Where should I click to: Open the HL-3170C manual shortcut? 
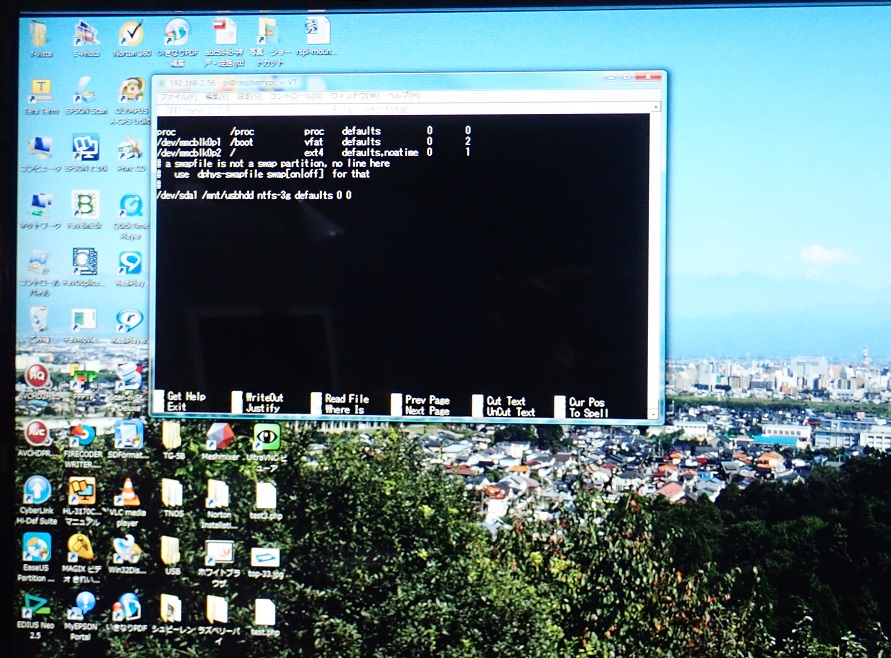(x=83, y=501)
